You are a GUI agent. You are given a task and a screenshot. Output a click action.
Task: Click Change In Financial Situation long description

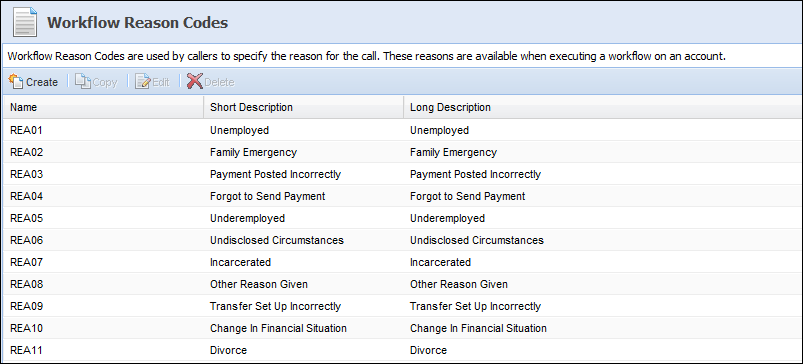pos(478,328)
